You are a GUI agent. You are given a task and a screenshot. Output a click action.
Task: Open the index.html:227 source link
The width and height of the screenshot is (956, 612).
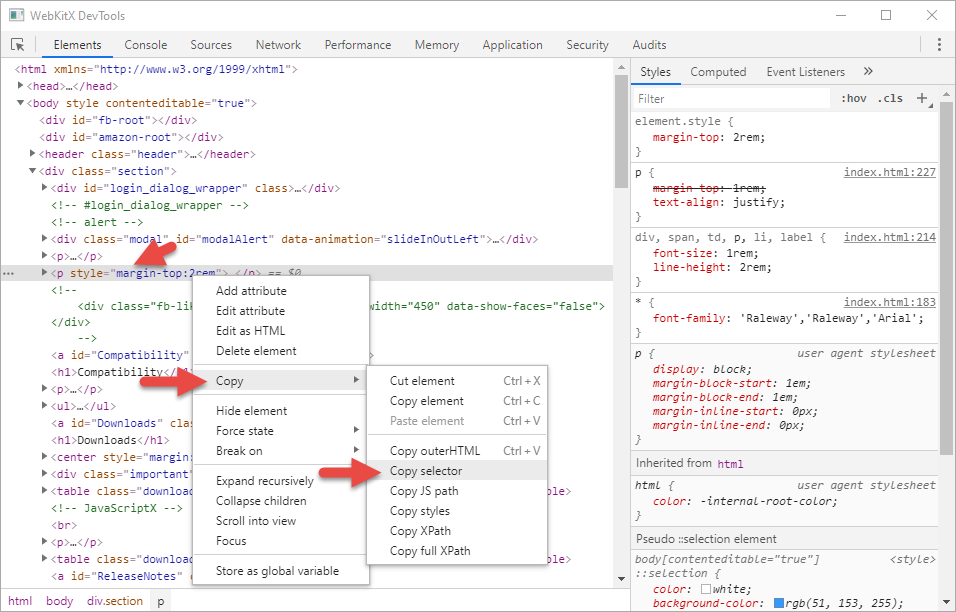890,173
